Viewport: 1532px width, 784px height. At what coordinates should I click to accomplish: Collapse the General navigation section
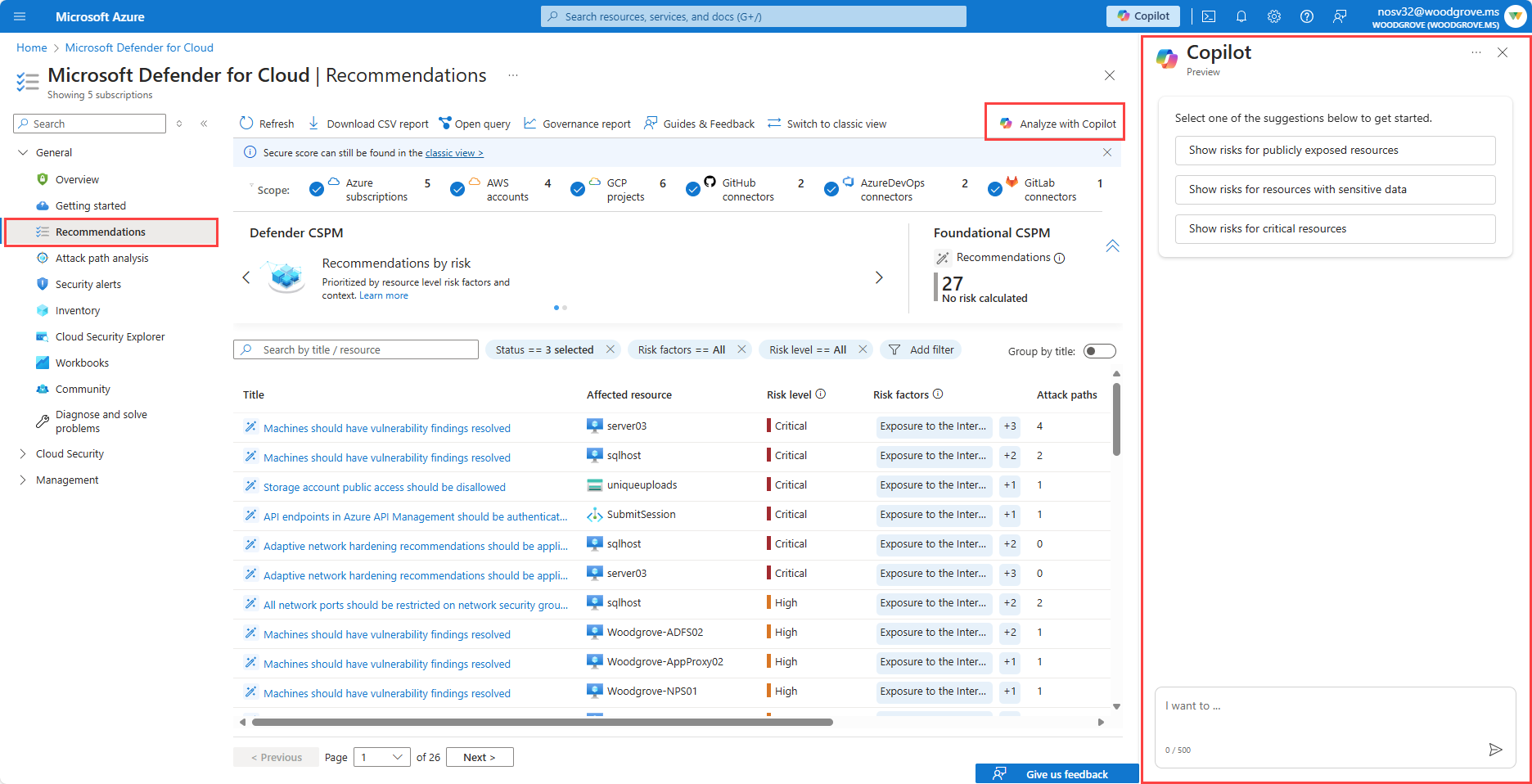click(x=22, y=152)
